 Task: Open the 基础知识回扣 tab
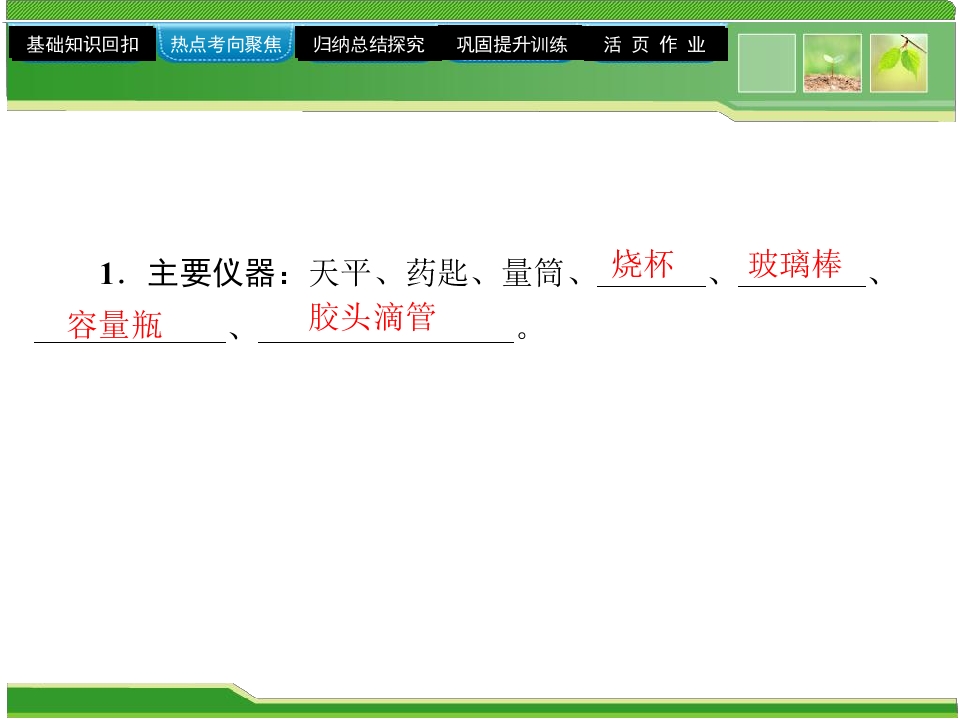tap(82, 44)
